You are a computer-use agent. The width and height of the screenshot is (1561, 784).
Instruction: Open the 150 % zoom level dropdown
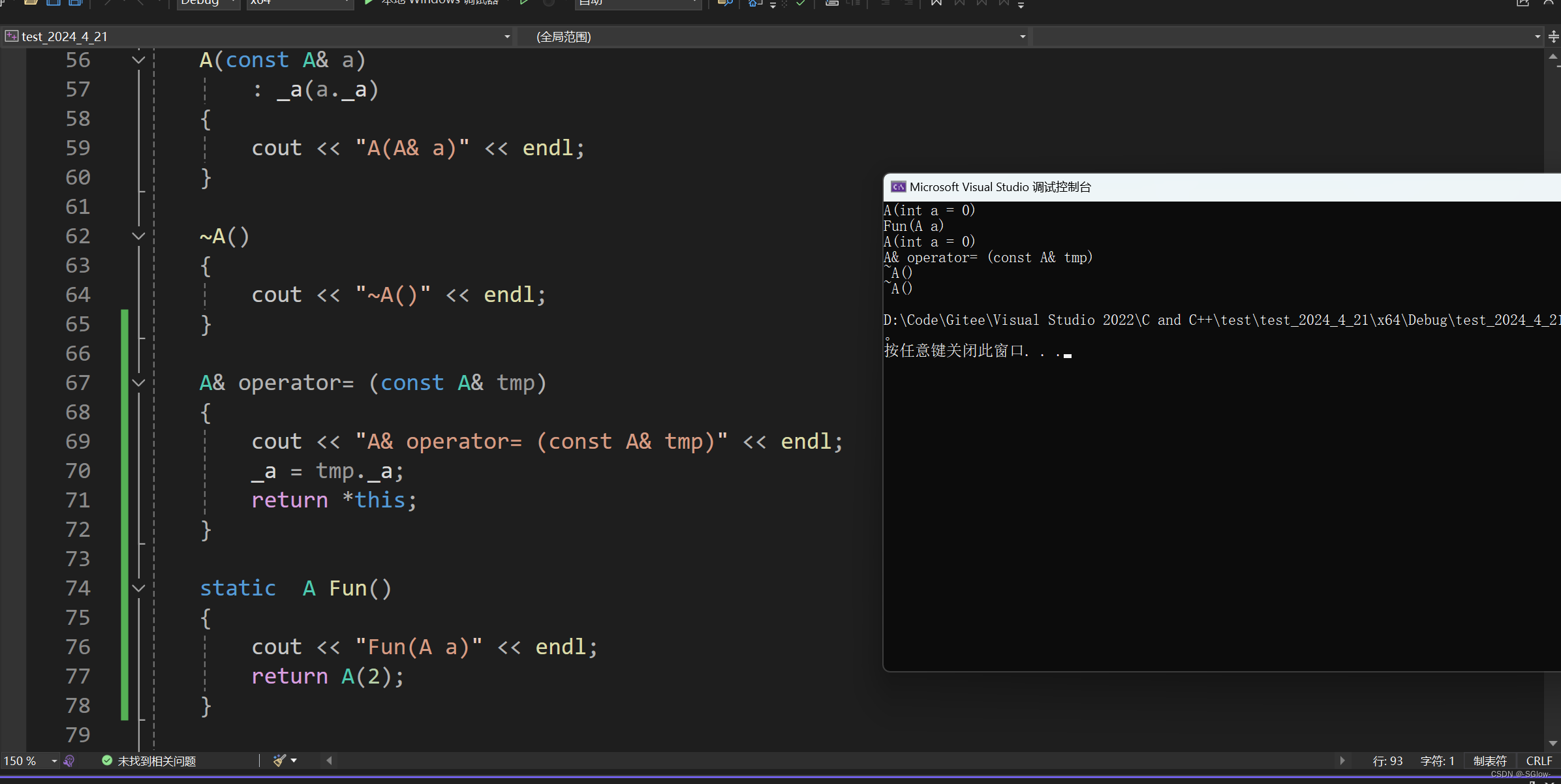pos(54,761)
